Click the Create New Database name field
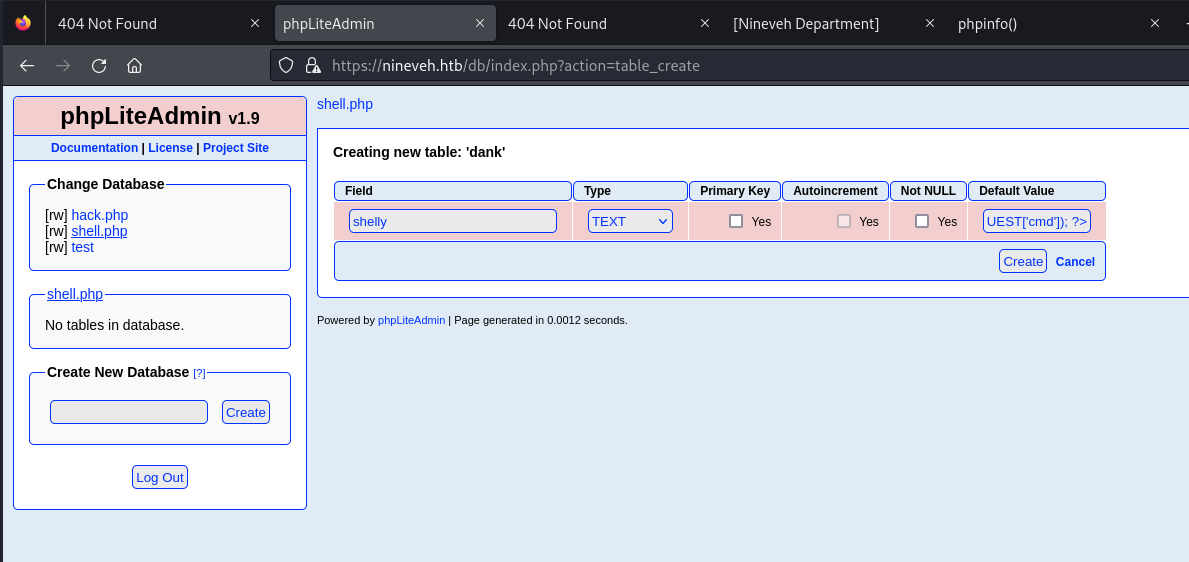 click(129, 412)
